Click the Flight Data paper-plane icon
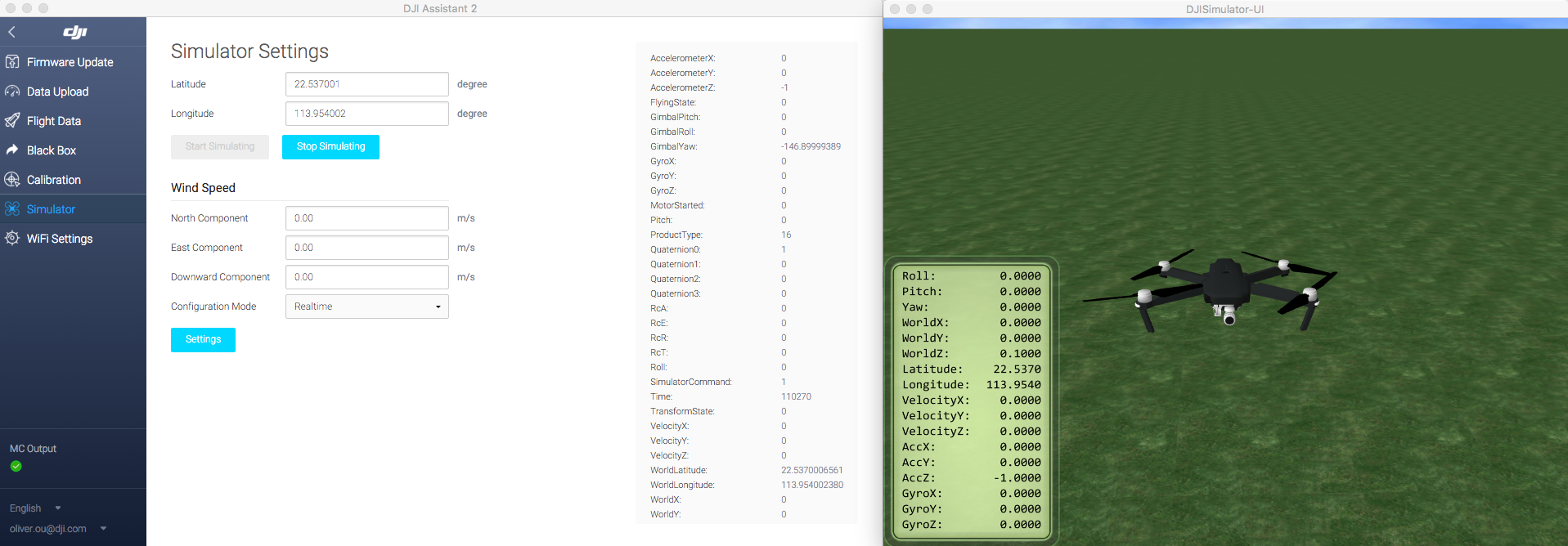 [12, 121]
